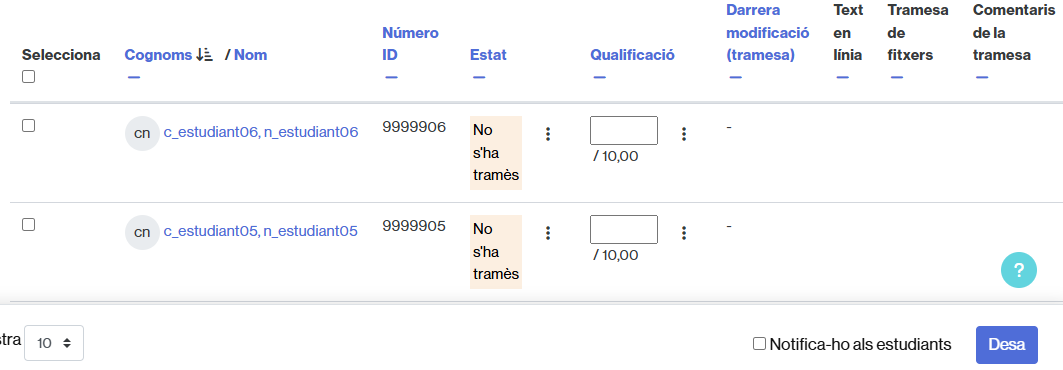
Task: Open status actions menu for estudiant05
Action: (548, 233)
